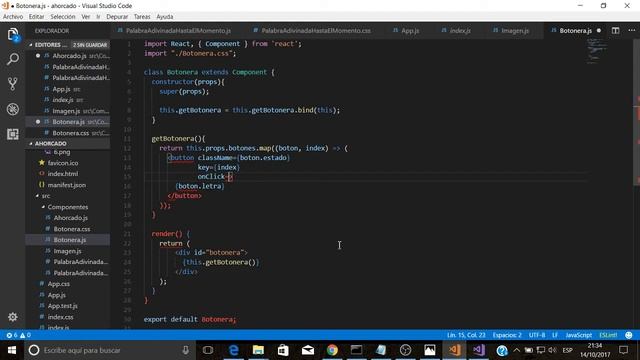Open the Ver menu
Viewport: 640px width, 360px height.
[86, 17]
